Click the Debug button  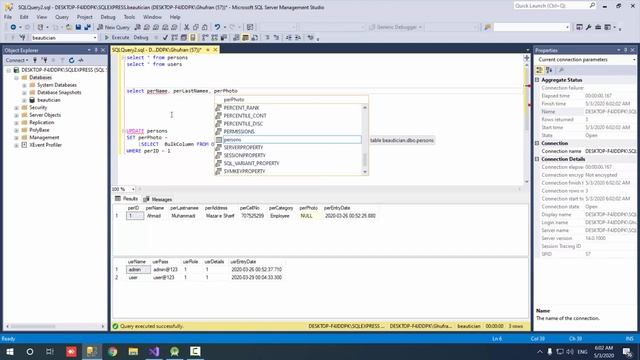click(x=141, y=38)
